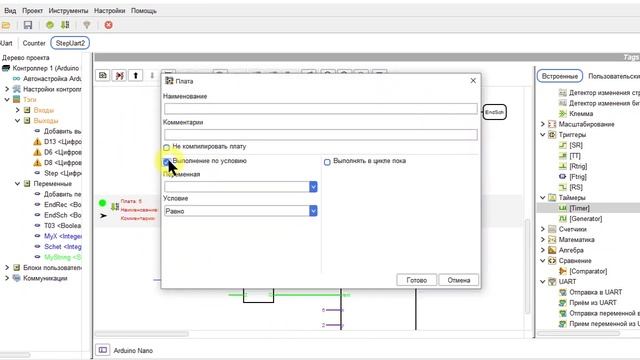Open the Вид menu
The height and width of the screenshot is (360, 640).
(x=10, y=11)
